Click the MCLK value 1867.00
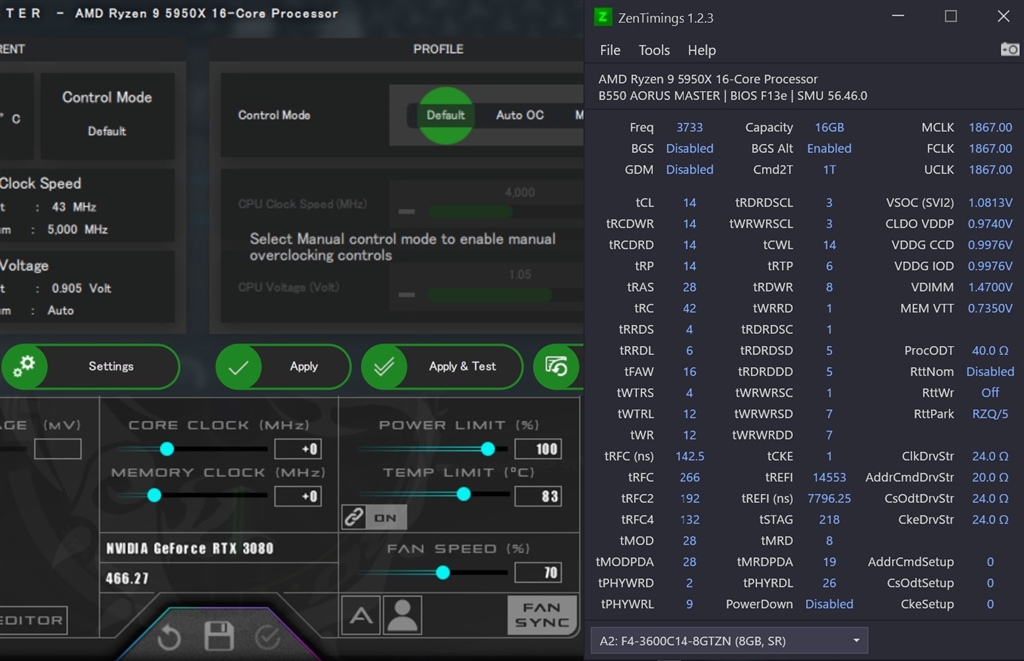Viewport: 1024px width, 661px height. click(990, 127)
